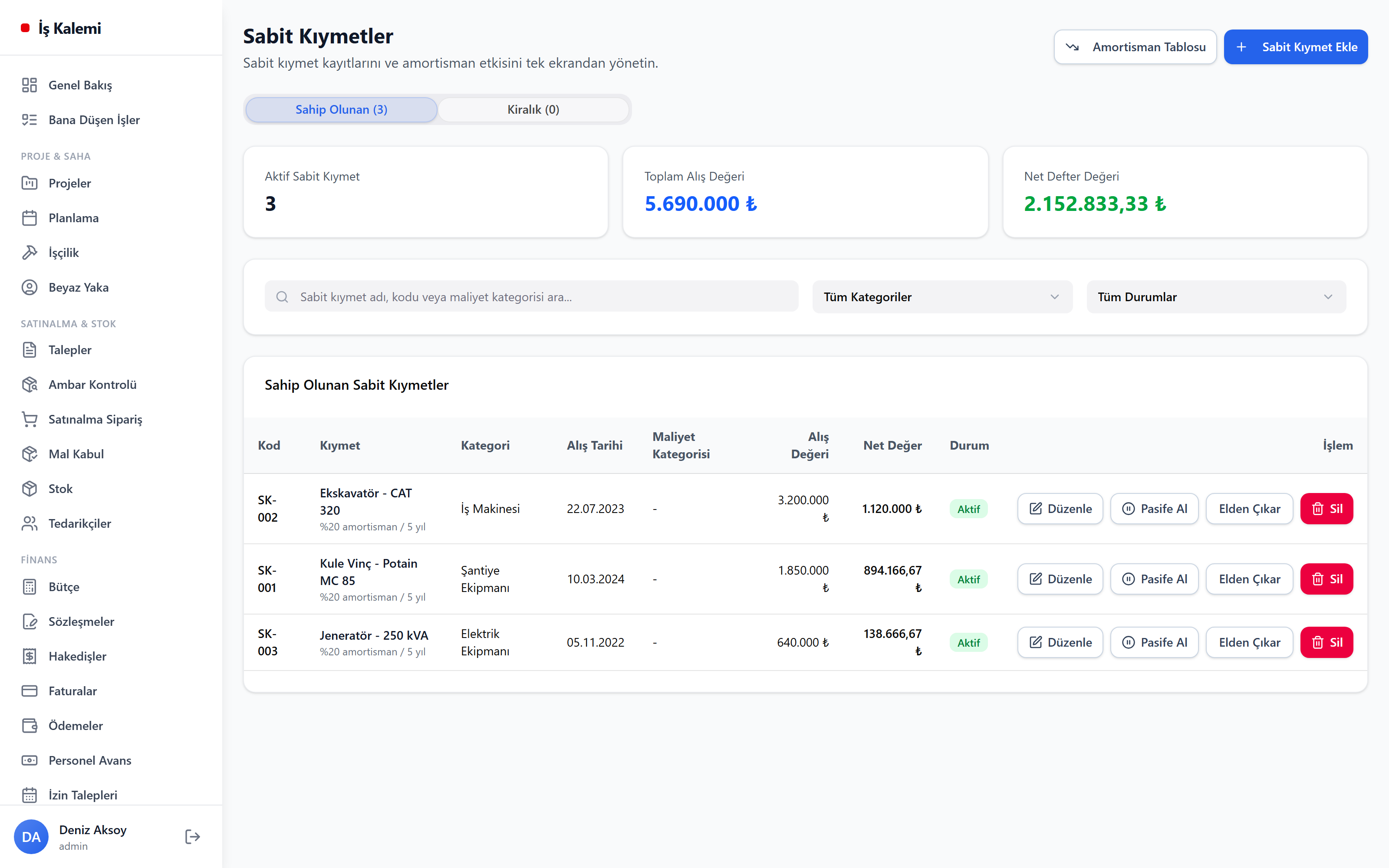Click Düzenle for Ekskavatör - CAT 320
This screenshot has height=868, width=1389.
1060,509
